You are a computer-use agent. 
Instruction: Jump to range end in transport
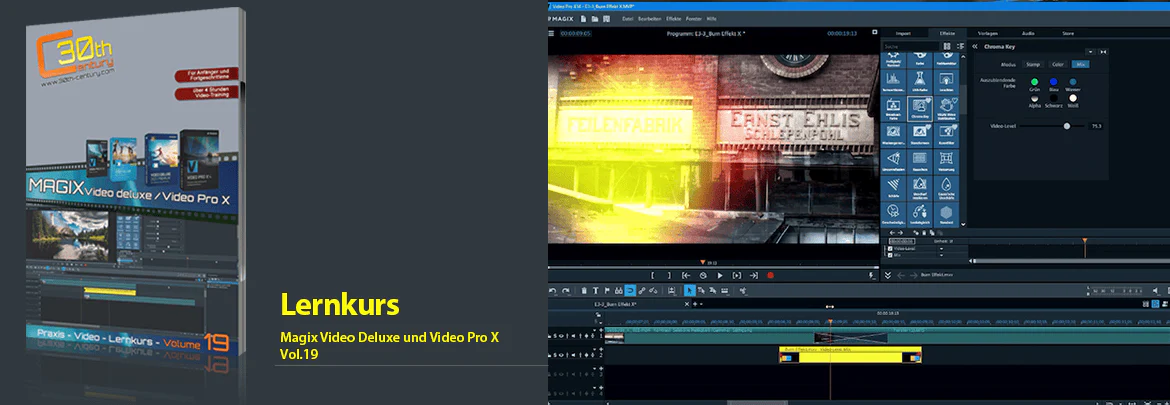point(754,275)
